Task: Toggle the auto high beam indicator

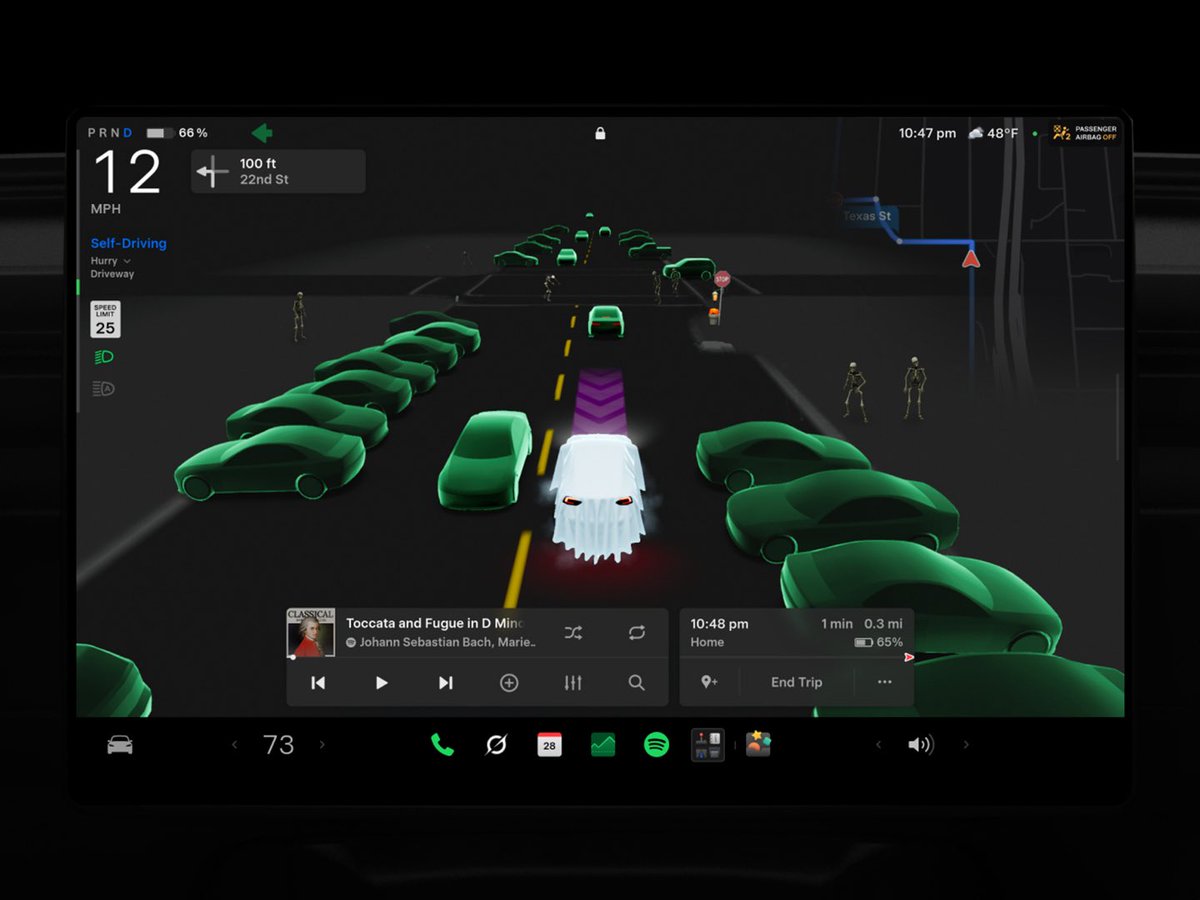Action: 103,389
